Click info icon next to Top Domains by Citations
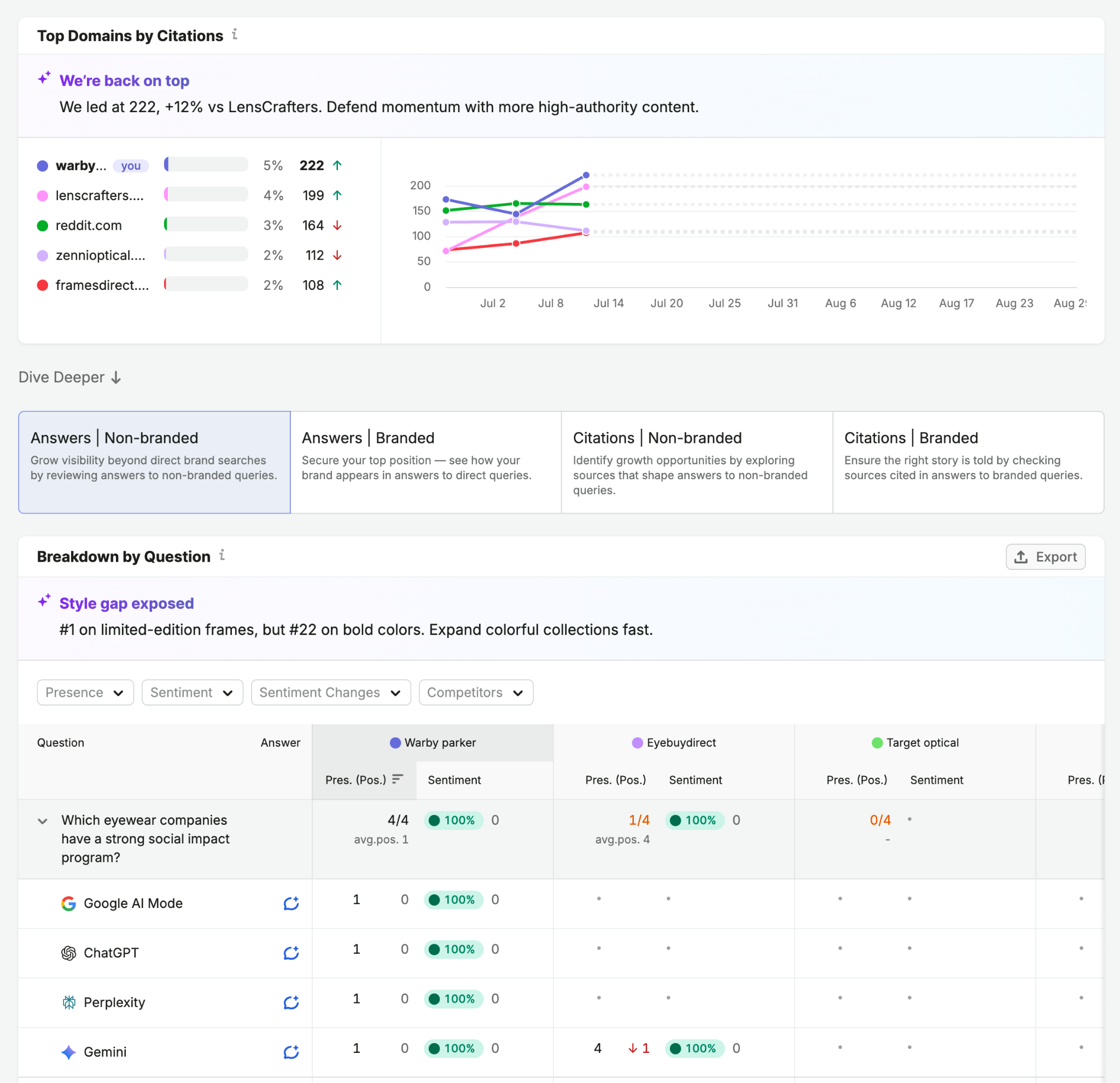Viewport: 1120px width, 1083px height. 234,35
